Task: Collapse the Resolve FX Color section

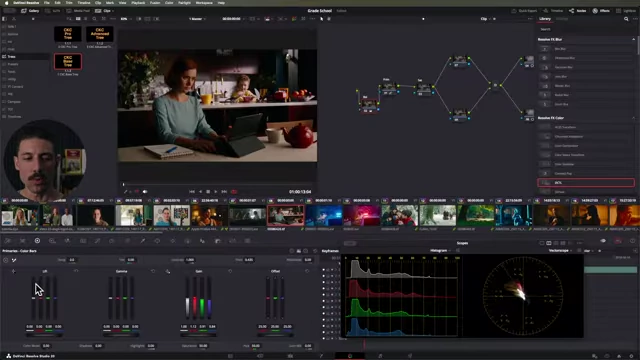Action: (633, 118)
